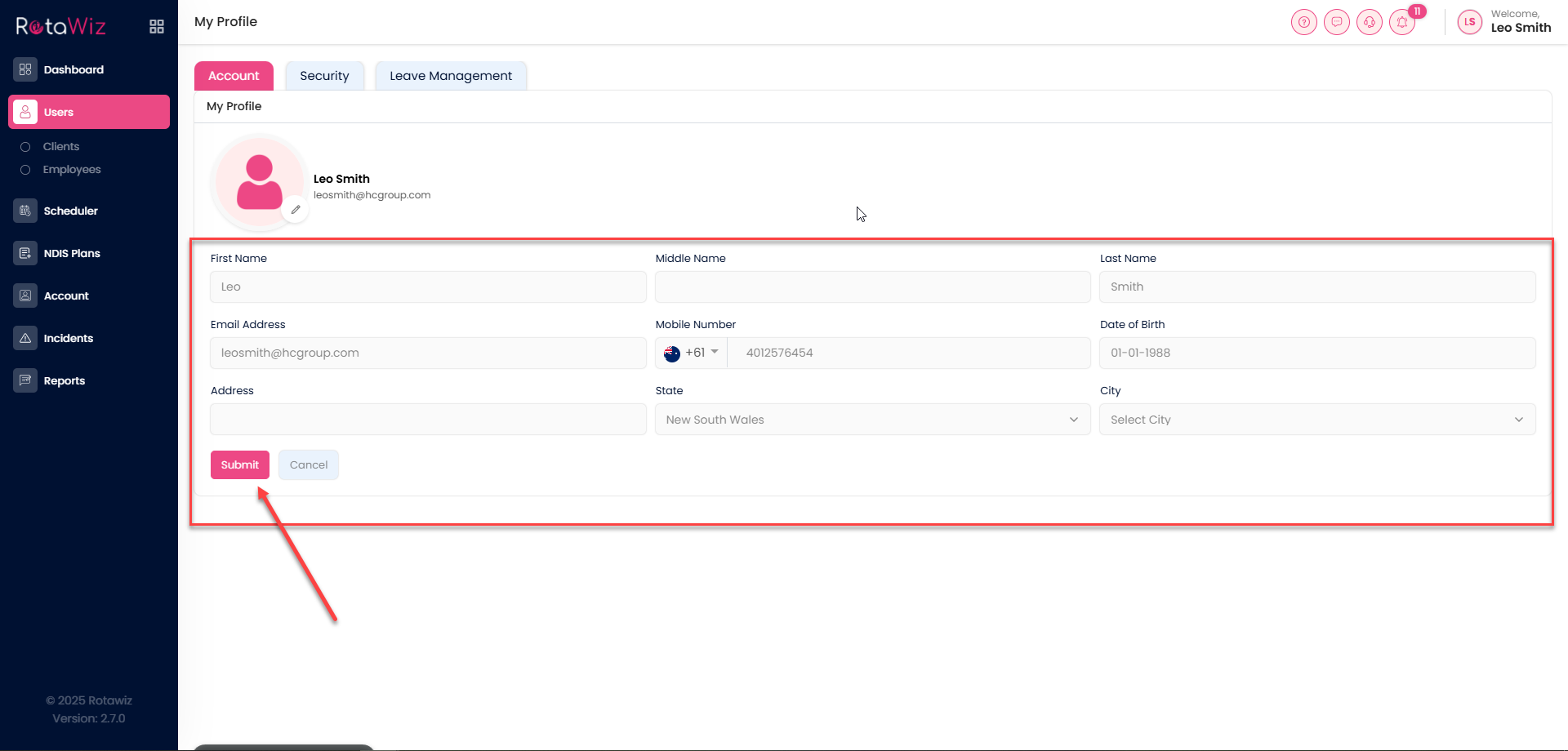Screen dimensions: 1568x751
Task: Open Scheduler from the sidebar
Action: pyautogui.click(x=70, y=211)
